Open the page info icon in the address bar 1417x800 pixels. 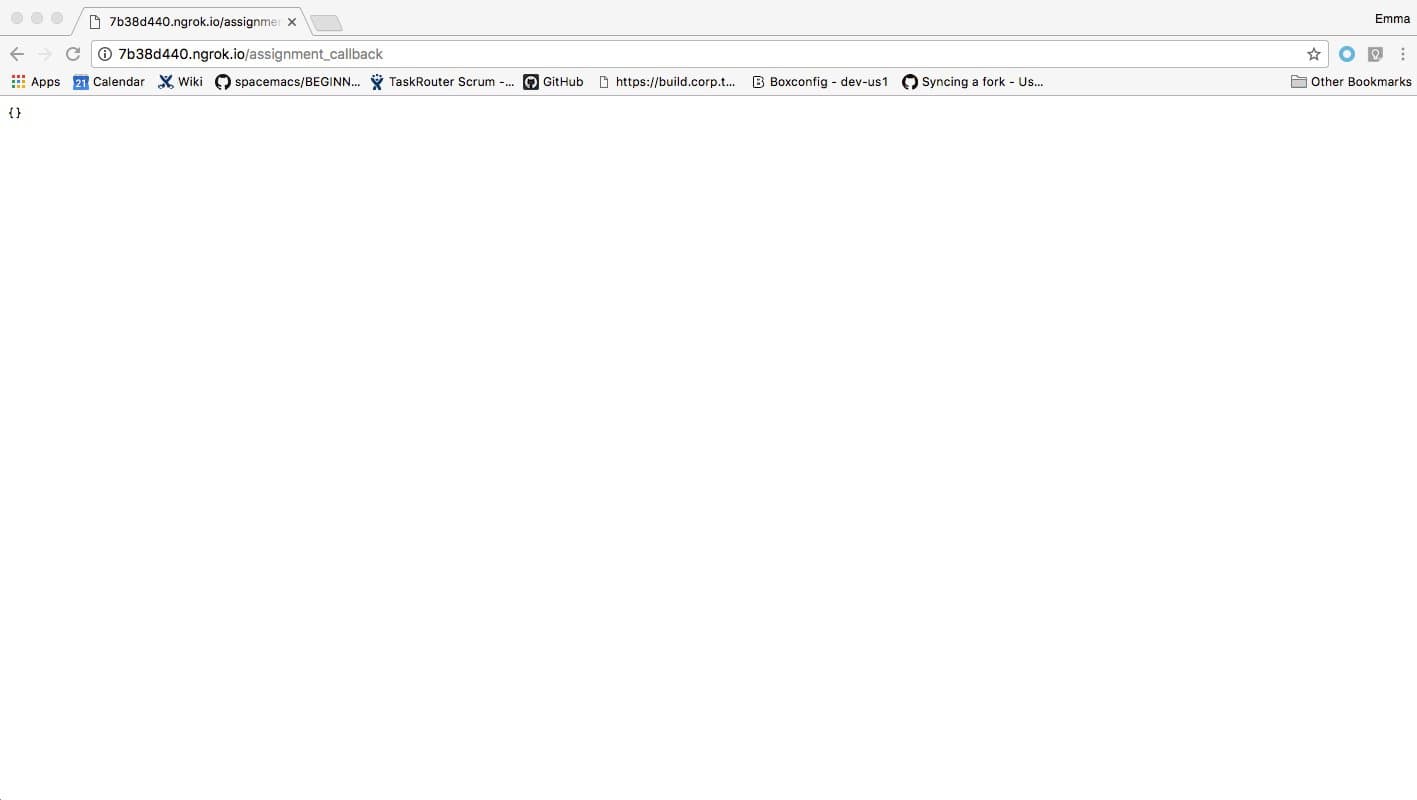coord(105,53)
